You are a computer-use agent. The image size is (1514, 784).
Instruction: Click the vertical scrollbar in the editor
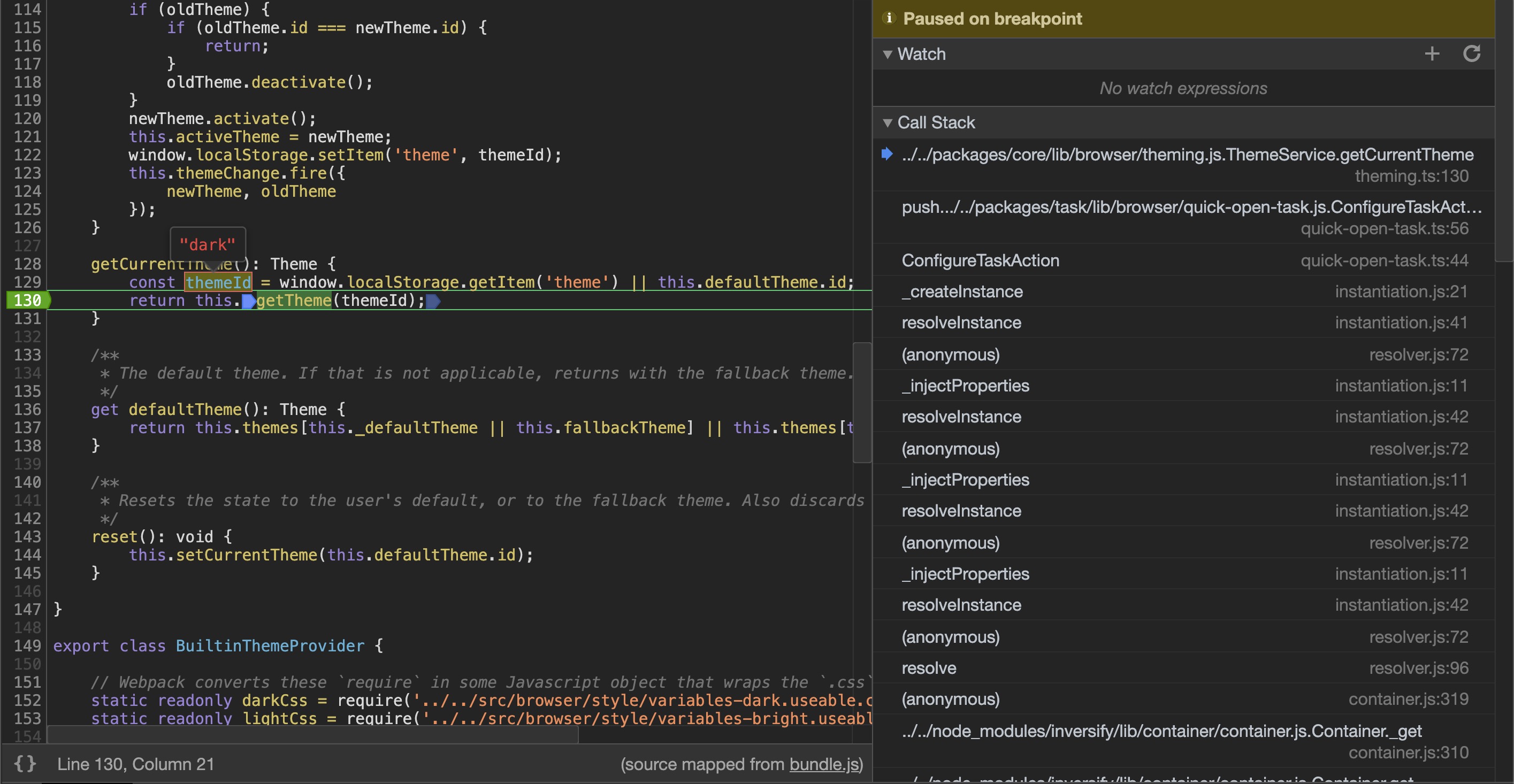coord(862,403)
